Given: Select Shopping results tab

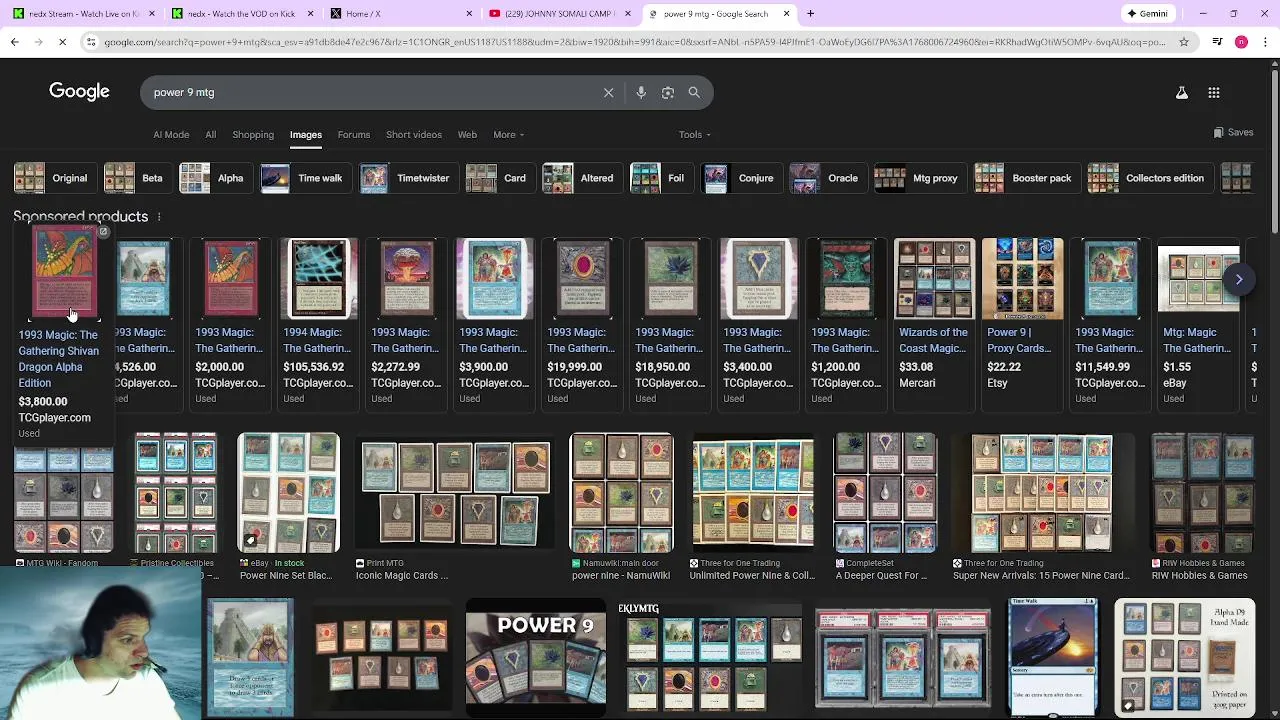Looking at the screenshot, I should pyautogui.click(x=253, y=134).
